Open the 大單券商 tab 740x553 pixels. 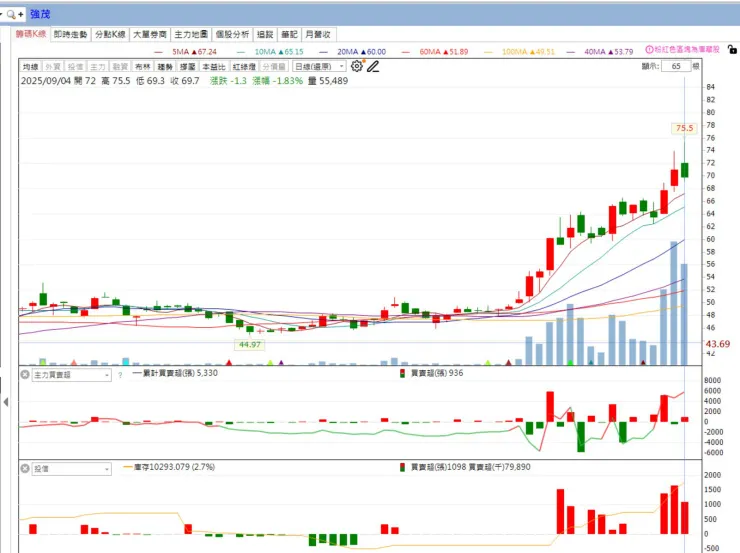coord(150,34)
